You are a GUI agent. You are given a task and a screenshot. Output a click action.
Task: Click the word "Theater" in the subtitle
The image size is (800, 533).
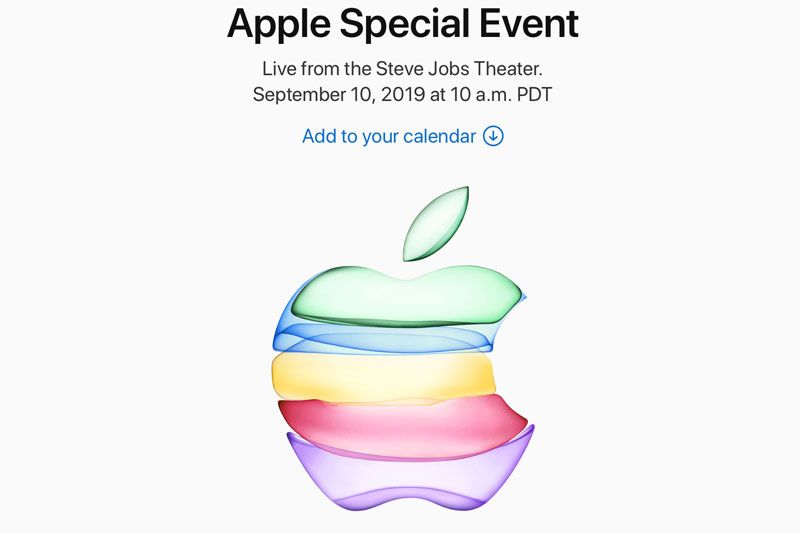click(508, 68)
